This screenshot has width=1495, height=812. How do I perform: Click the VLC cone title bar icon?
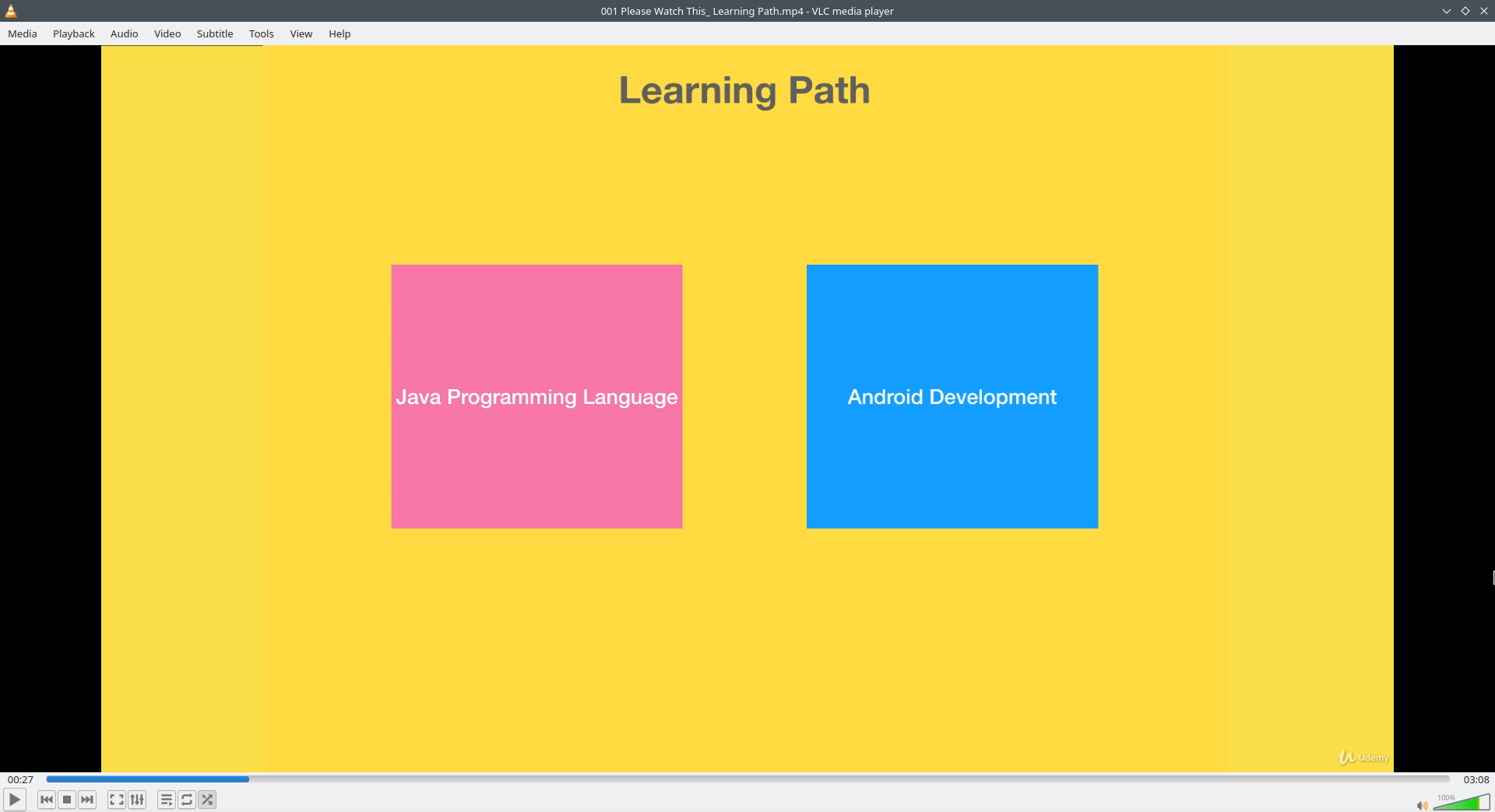(11, 11)
